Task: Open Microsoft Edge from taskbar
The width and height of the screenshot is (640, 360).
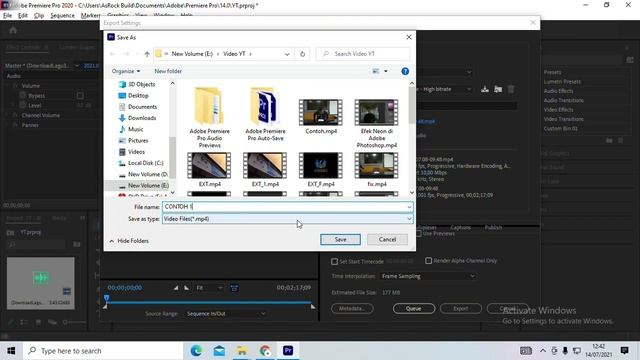Action: point(196,351)
